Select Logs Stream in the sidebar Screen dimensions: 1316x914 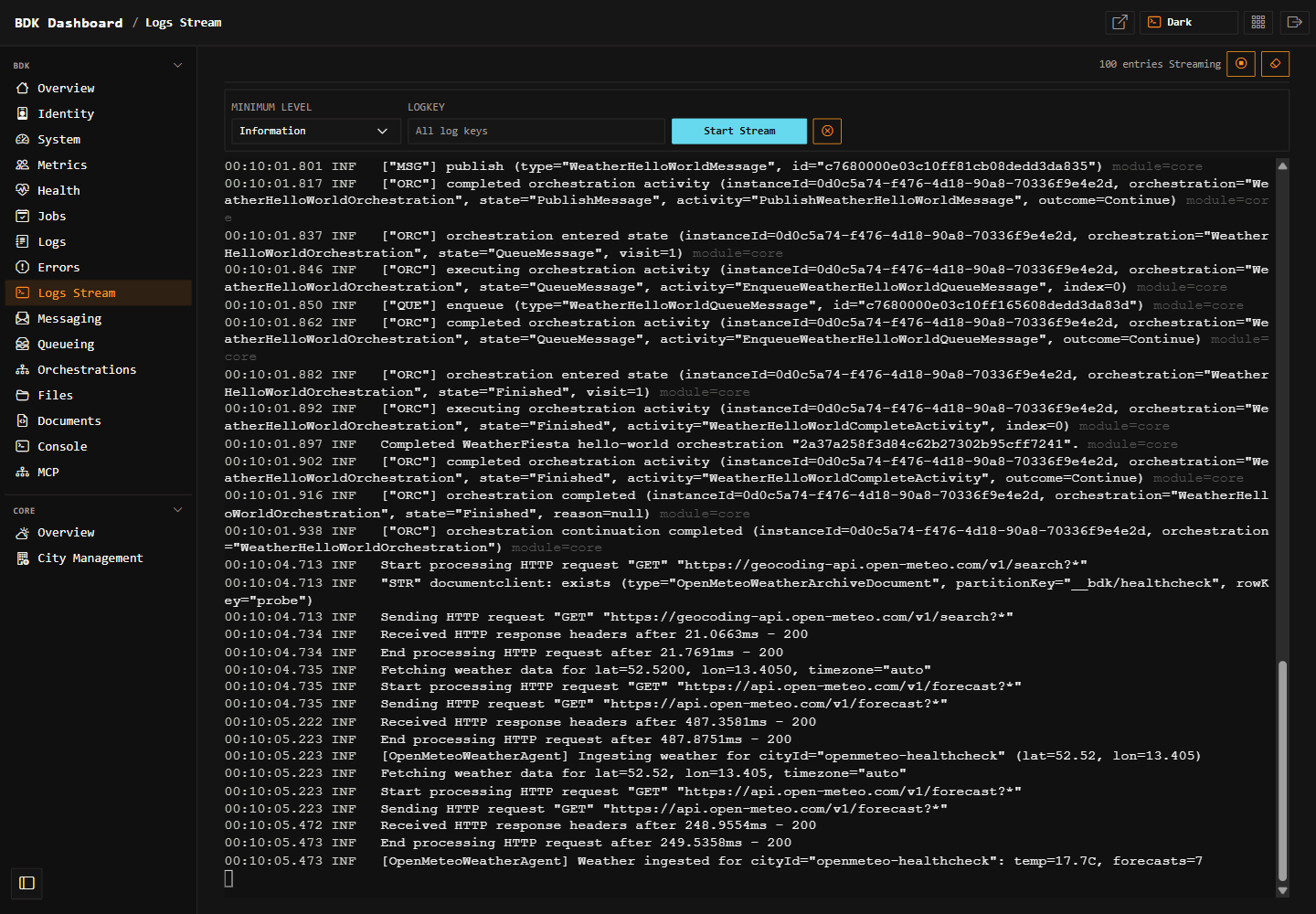(99, 292)
